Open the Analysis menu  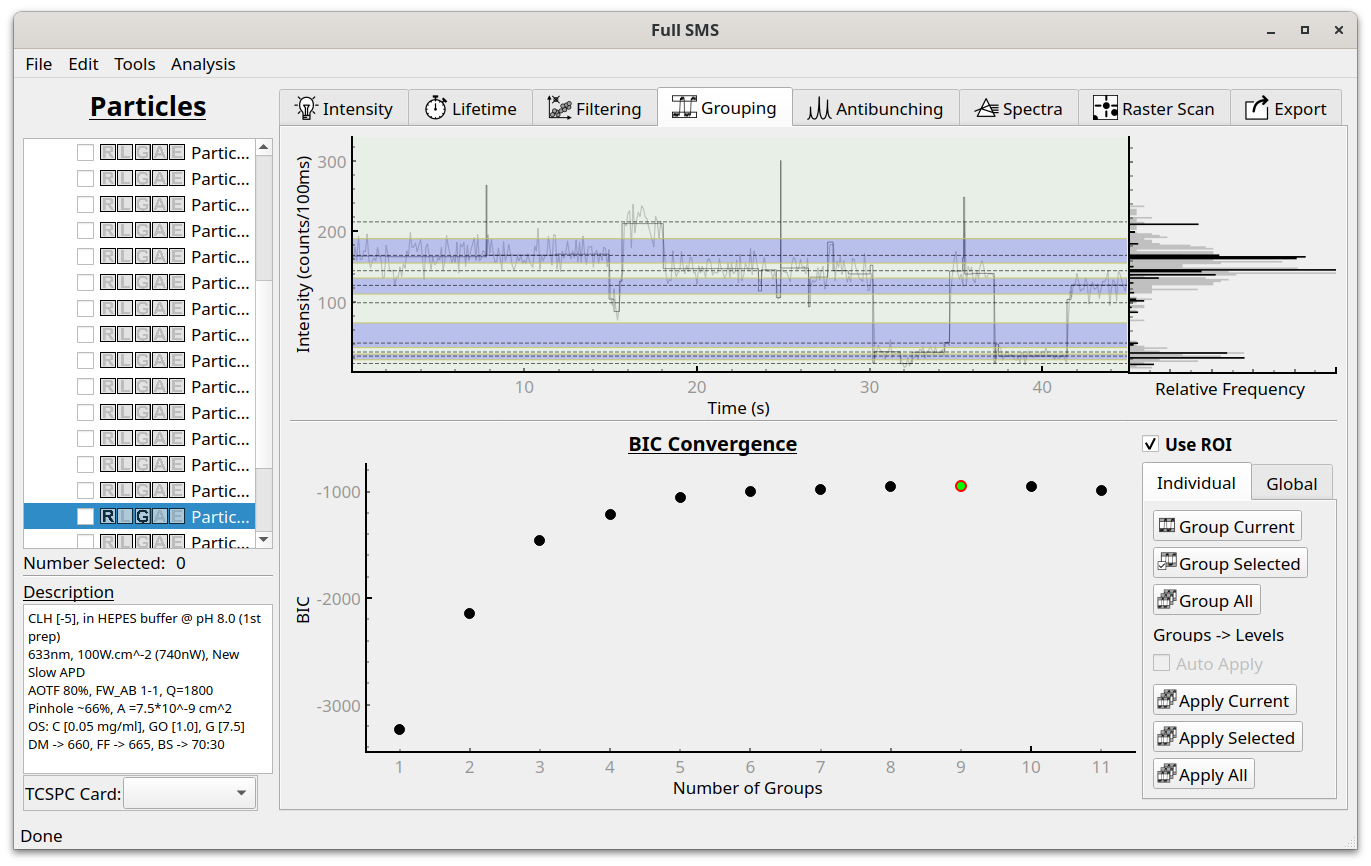tap(203, 64)
